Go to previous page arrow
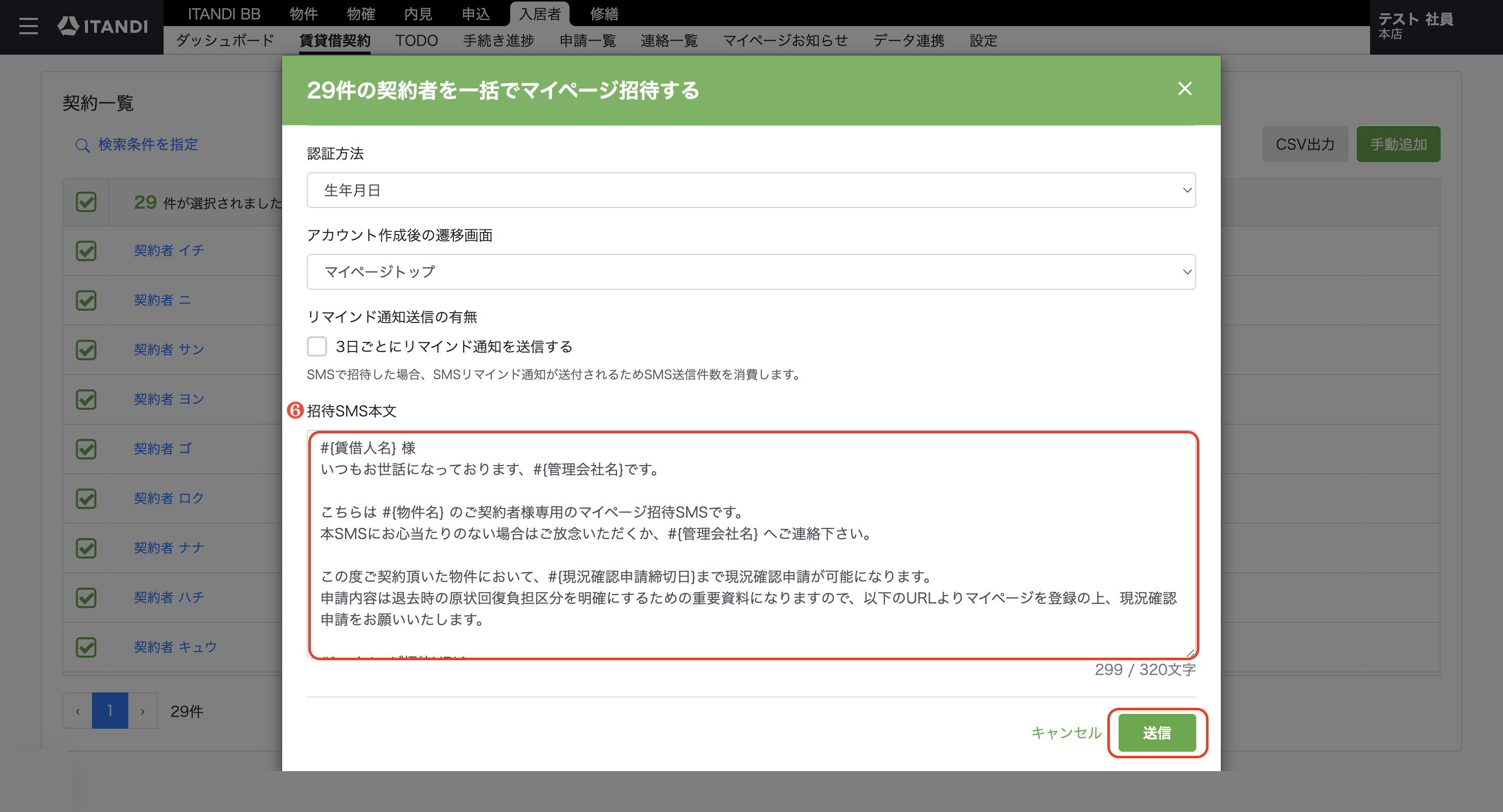Viewport: 1503px width, 812px height. click(x=78, y=711)
